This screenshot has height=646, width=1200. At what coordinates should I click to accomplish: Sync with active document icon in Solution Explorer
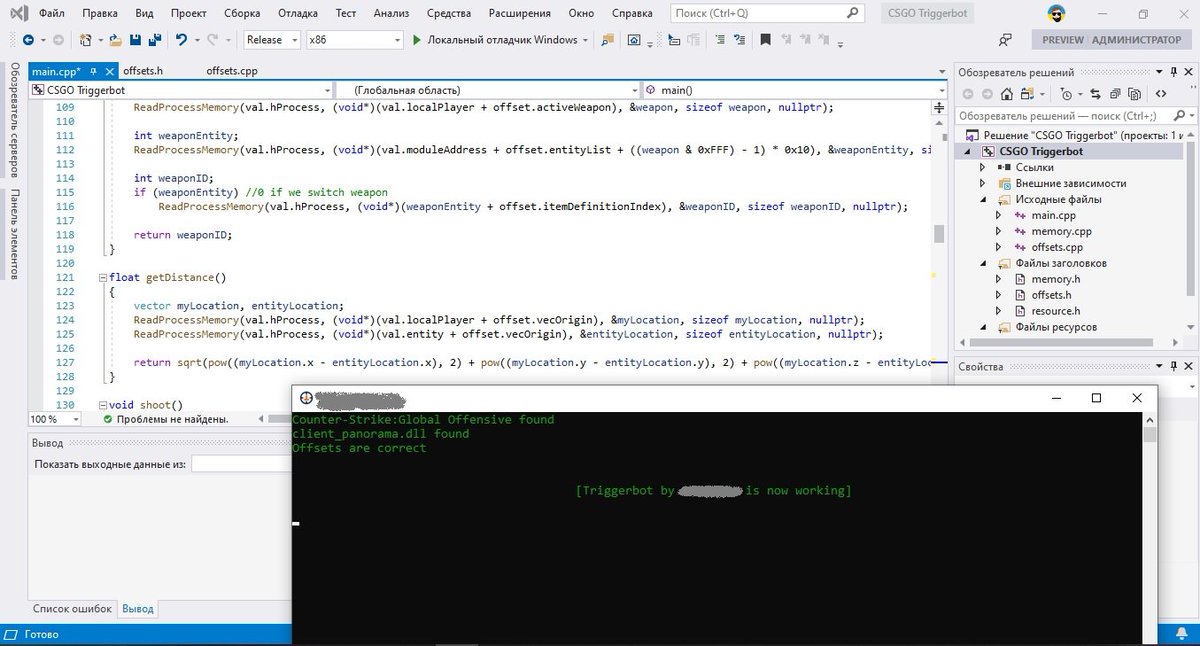pos(1097,94)
